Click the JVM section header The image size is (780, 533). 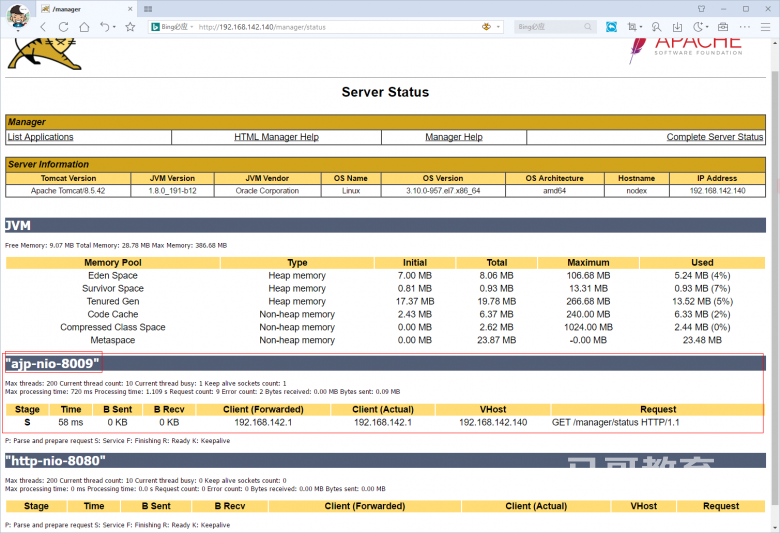point(385,225)
